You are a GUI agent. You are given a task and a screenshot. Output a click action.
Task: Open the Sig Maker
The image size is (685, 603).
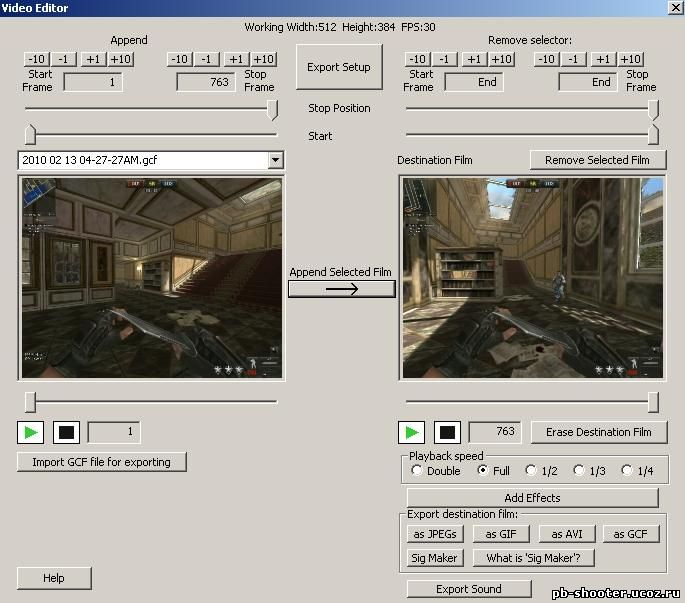pyautogui.click(x=435, y=558)
